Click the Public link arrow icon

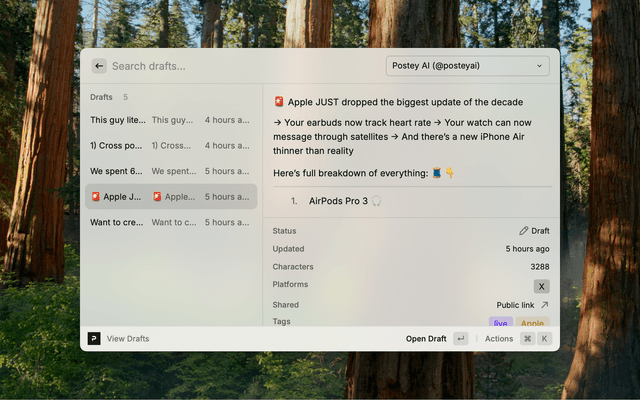545,305
